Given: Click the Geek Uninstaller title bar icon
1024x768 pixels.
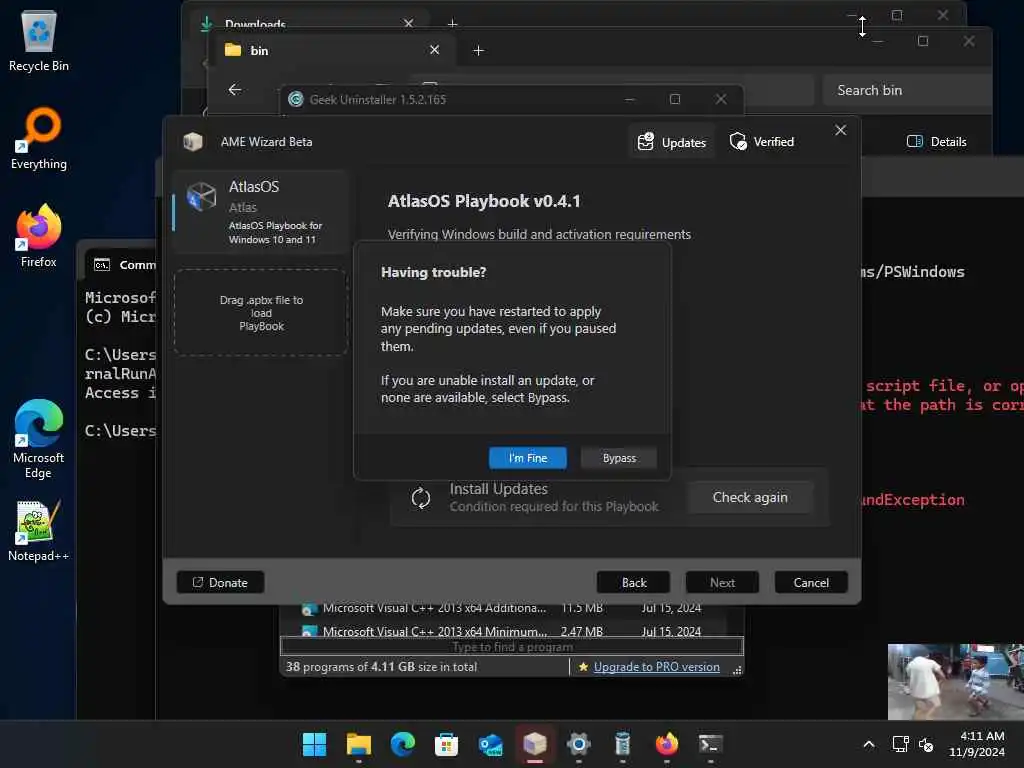Looking at the screenshot, I should 296,99.
